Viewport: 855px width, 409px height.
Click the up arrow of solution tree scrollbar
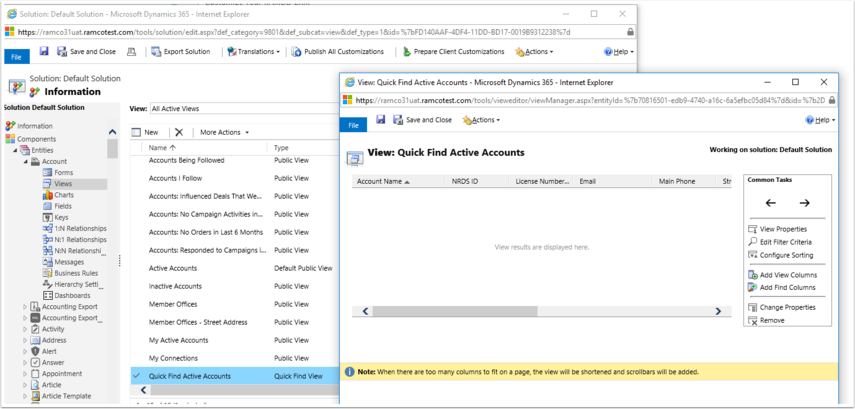point(112,132)
